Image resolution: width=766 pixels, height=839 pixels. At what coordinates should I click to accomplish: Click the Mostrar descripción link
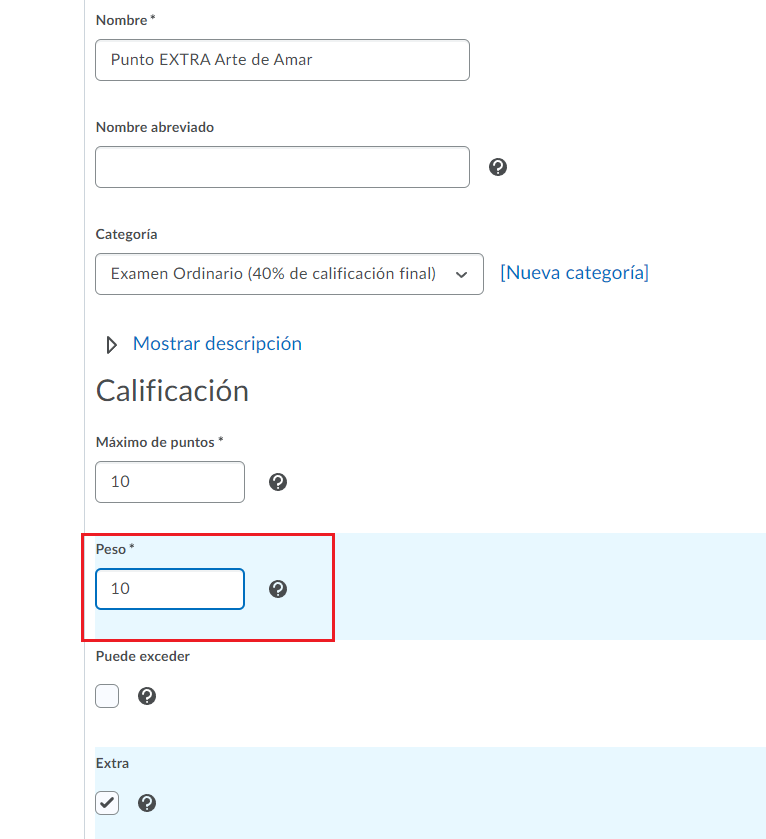(x=217, y=344)
